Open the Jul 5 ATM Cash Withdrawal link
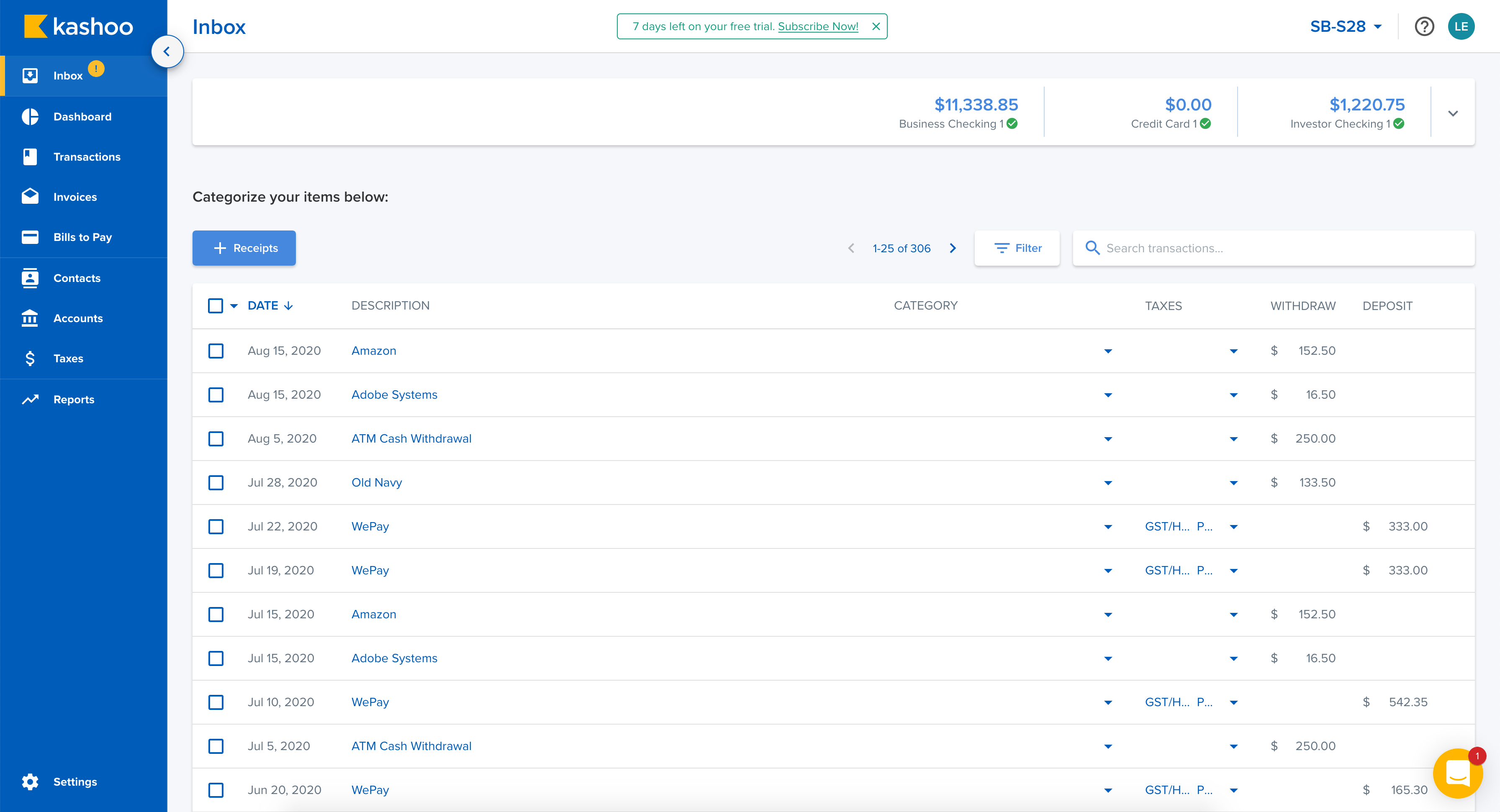The height and width of the screenshot is (812, 1500). [411, 745]
